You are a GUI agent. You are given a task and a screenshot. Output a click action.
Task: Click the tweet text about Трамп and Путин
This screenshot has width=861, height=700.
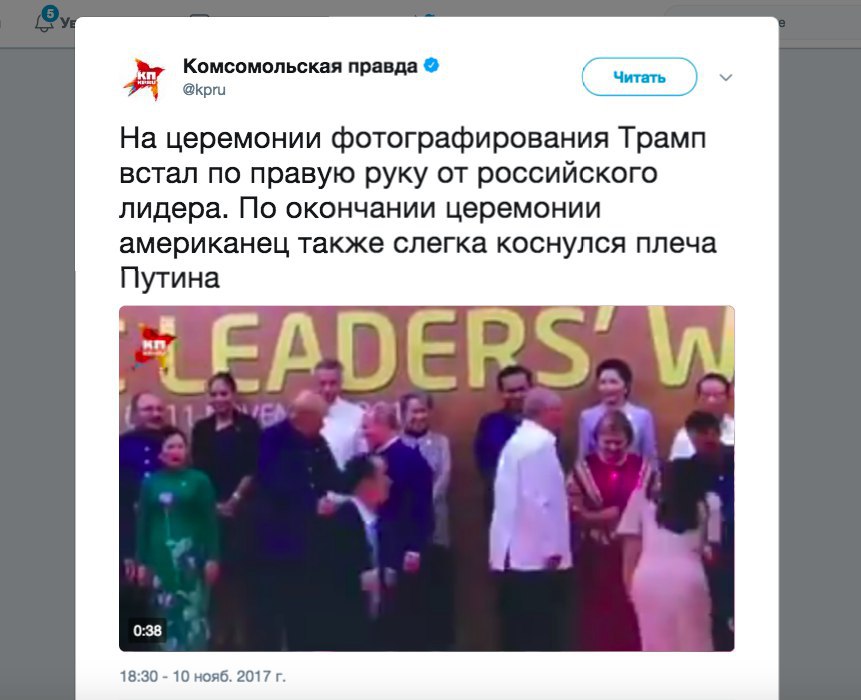coord(417,208)
